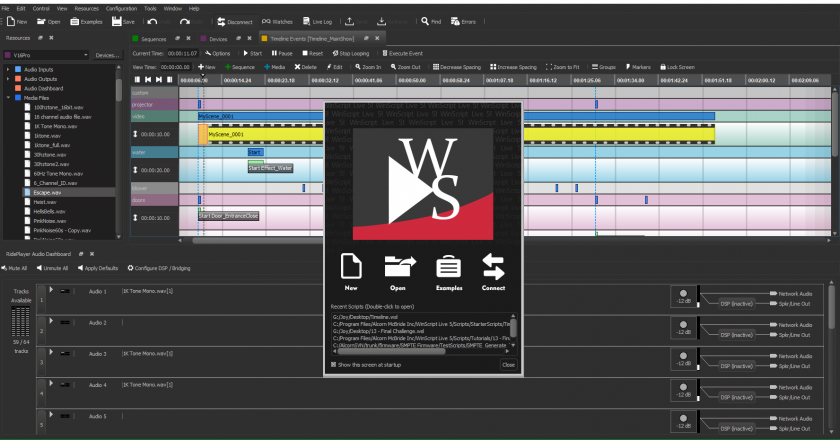
Task: Open the File menu
Action: (x=5, y=9)
